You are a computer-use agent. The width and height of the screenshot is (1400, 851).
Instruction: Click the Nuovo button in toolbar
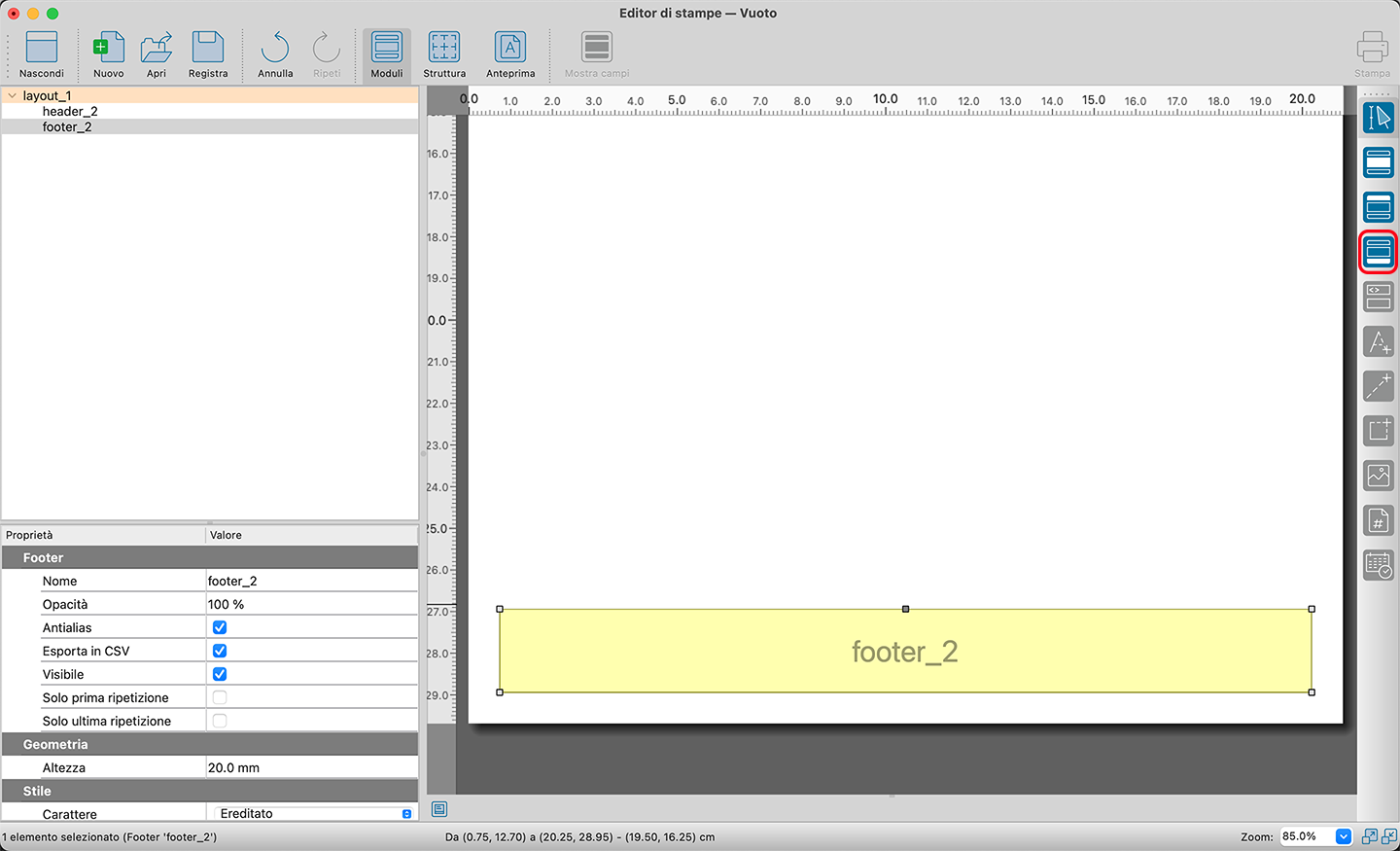(x=108, y=55)
